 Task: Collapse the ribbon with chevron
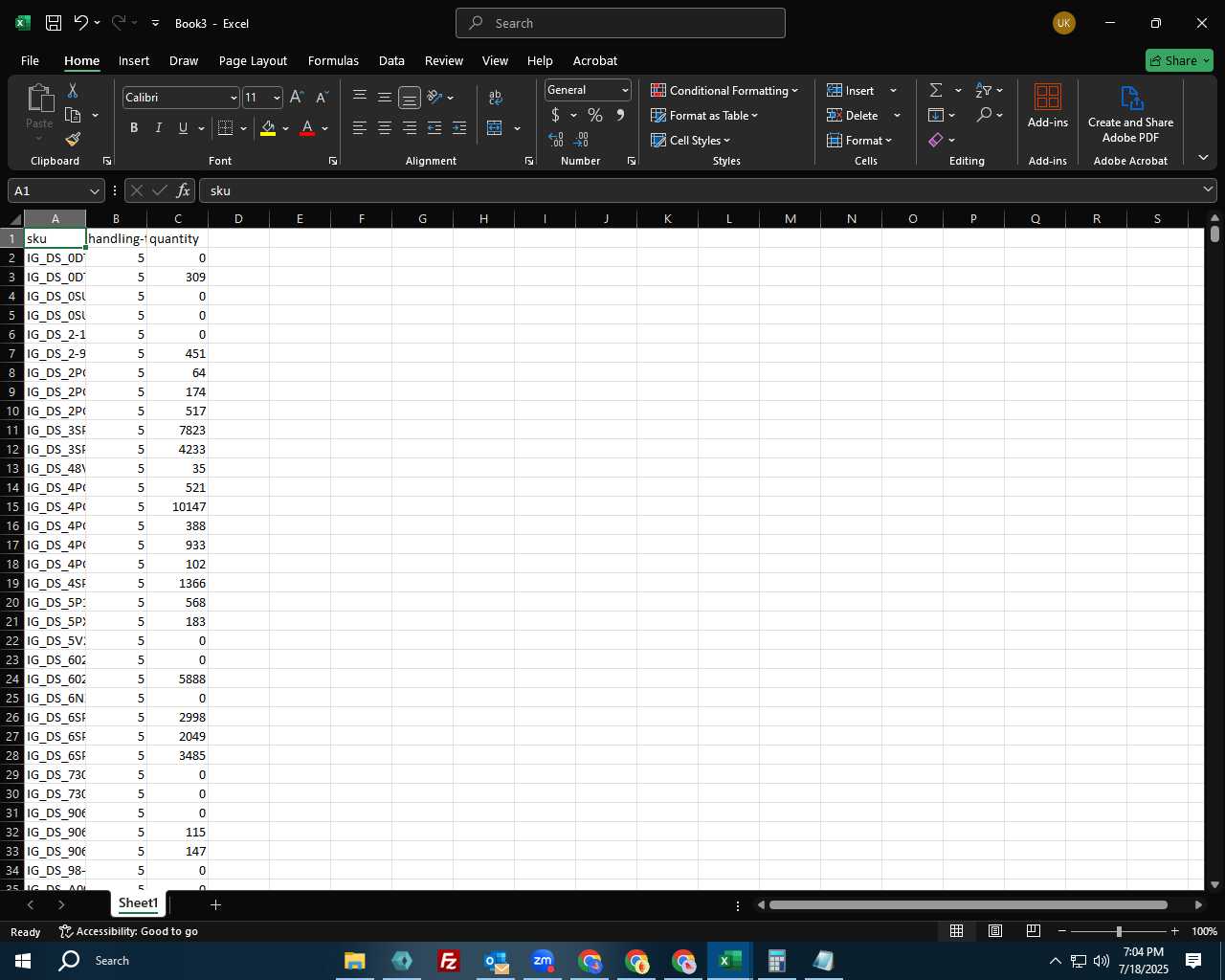pos(1203,158)
